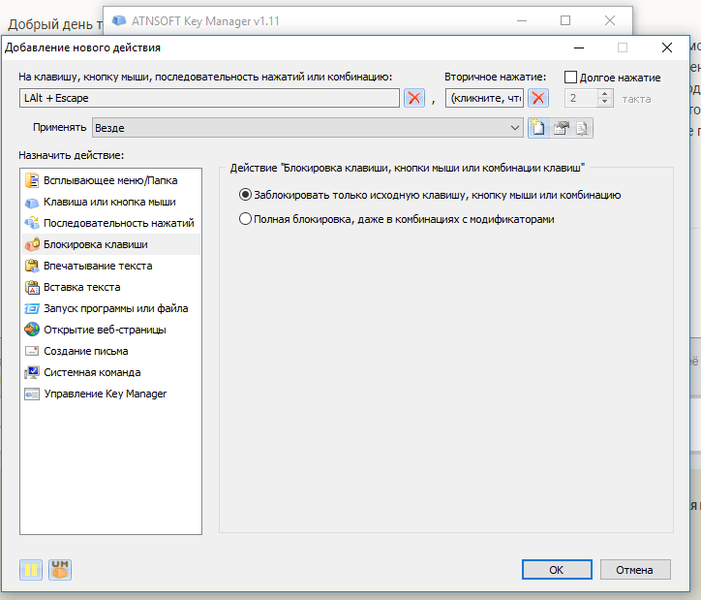Minimize the Добавление нового действия dialog

pos(579,48)
